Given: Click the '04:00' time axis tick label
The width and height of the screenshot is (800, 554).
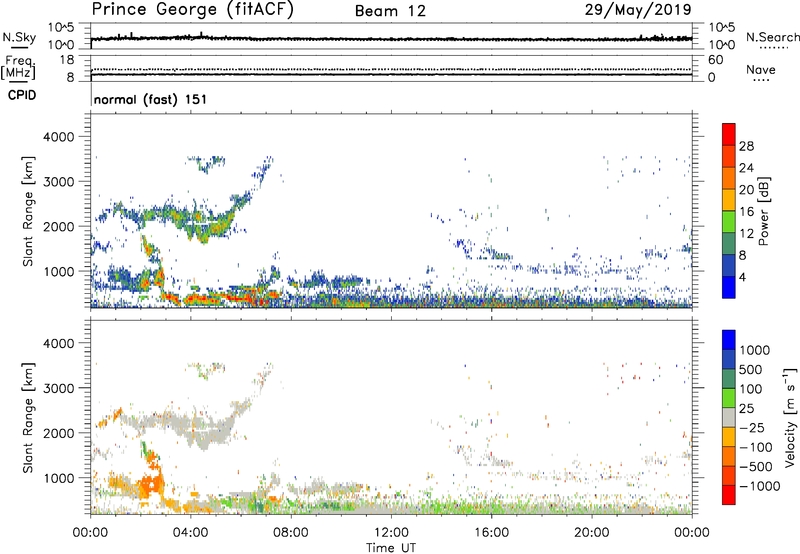Looking at the screenshot, I should 190,533.
